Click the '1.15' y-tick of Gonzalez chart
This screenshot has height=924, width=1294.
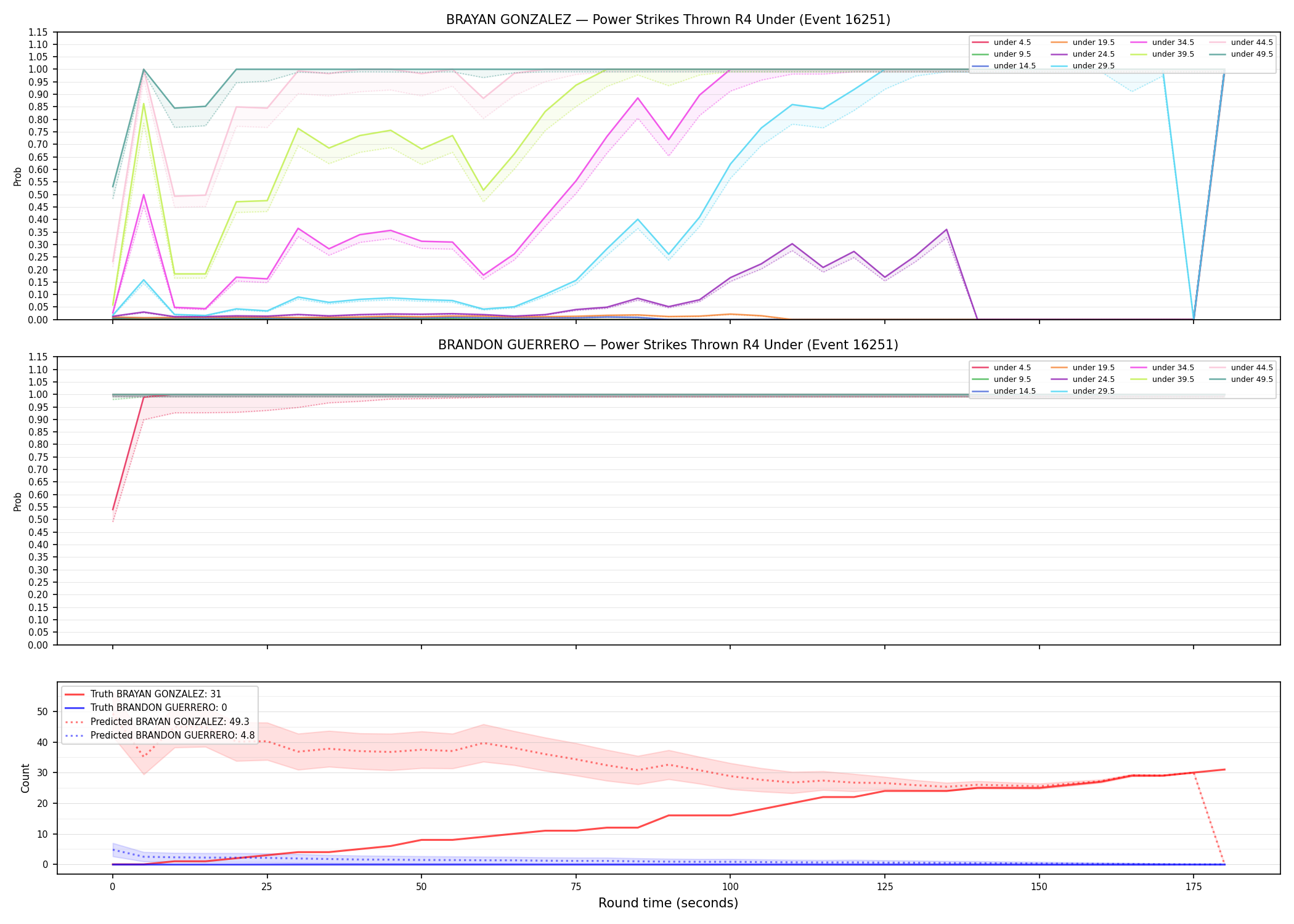(38, 32)
